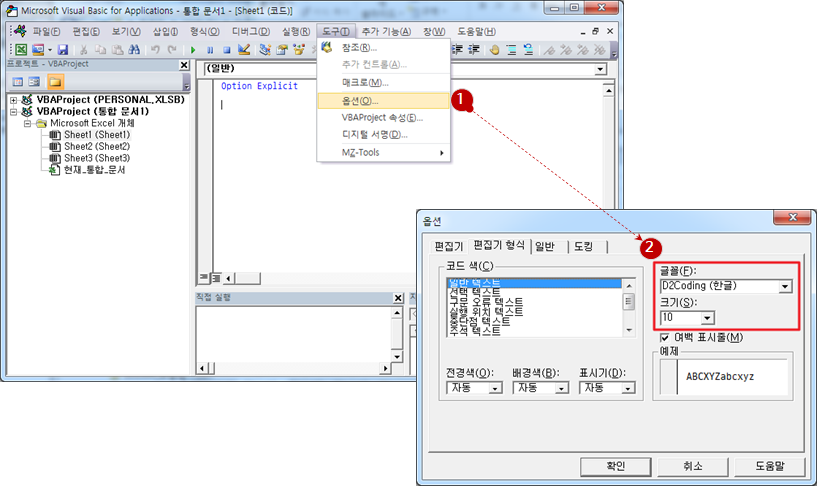Image resolution: width=817 pixels, height=486 pixels.
Task: Click the Indent toolbar icon
Action: pyautogui.click(x=457, y=49)
